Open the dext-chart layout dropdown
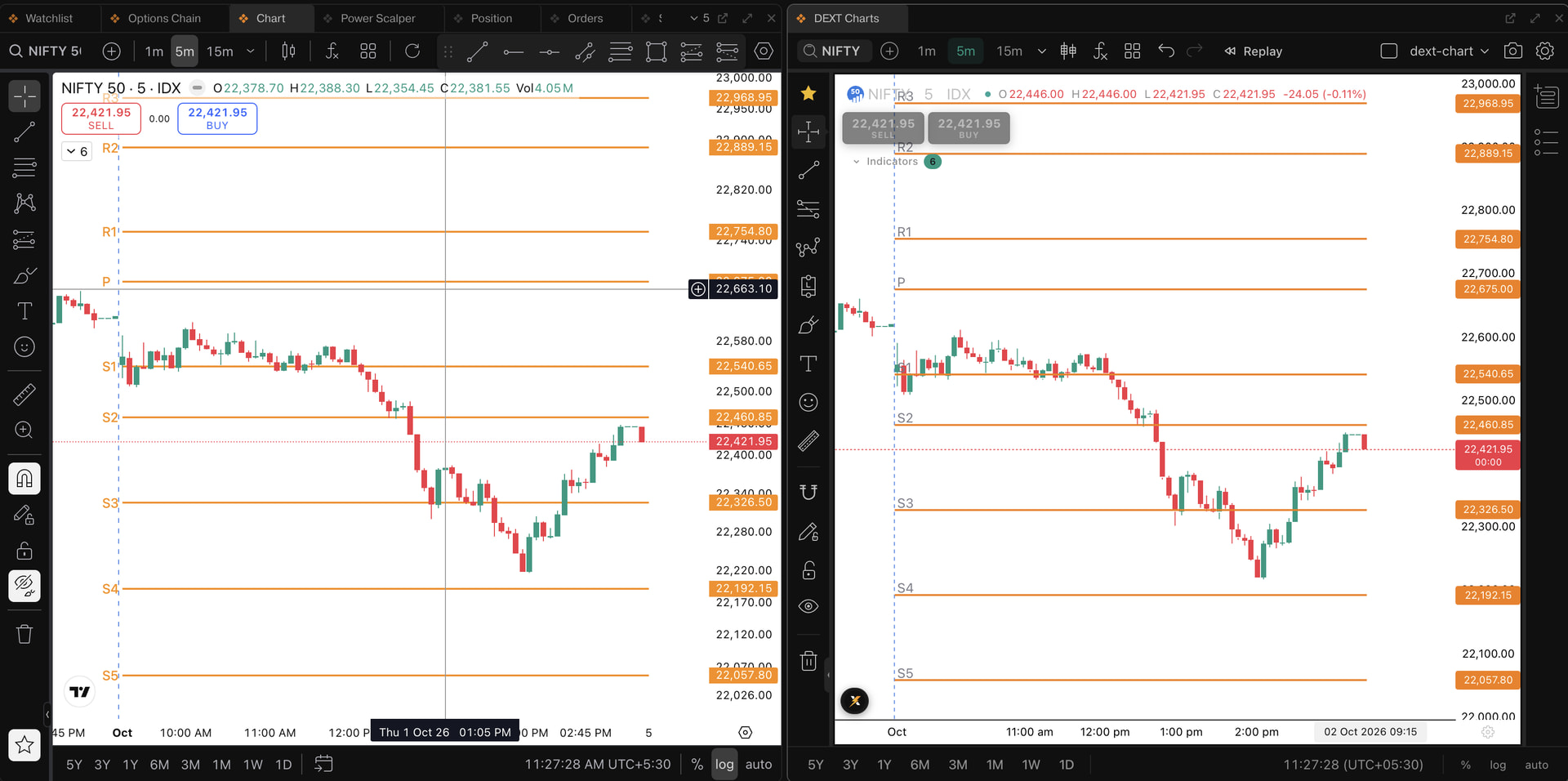Viewport: 1568px width, 781px height. 1449,51
